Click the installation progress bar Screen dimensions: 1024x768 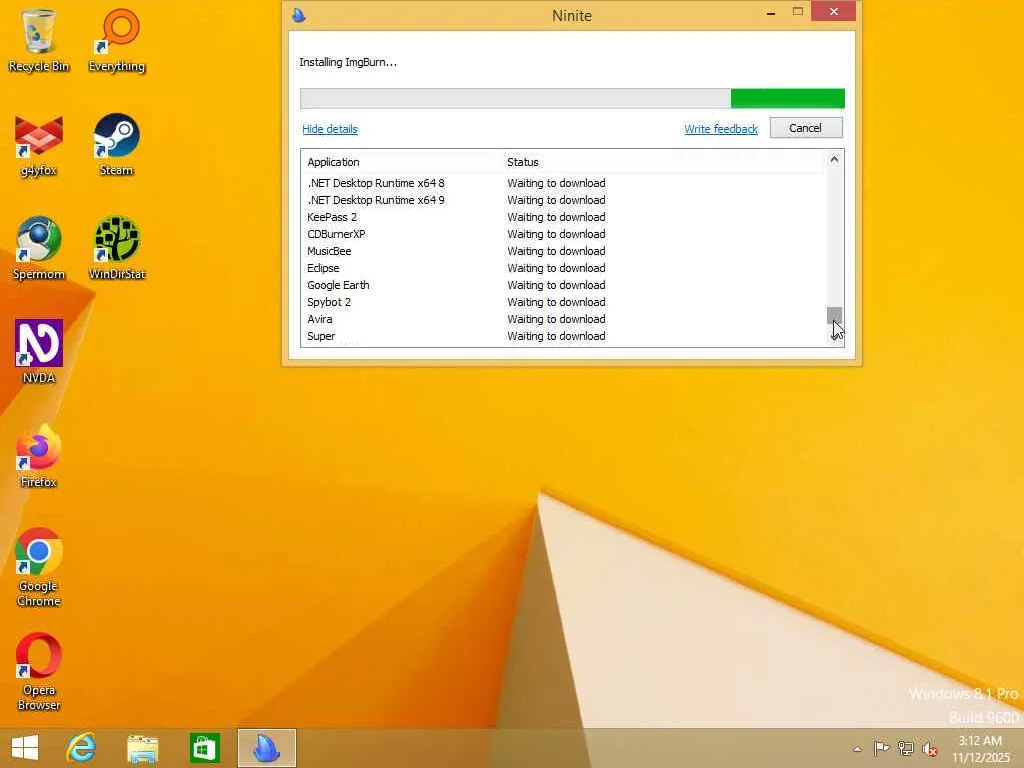(x=572, y=99)
